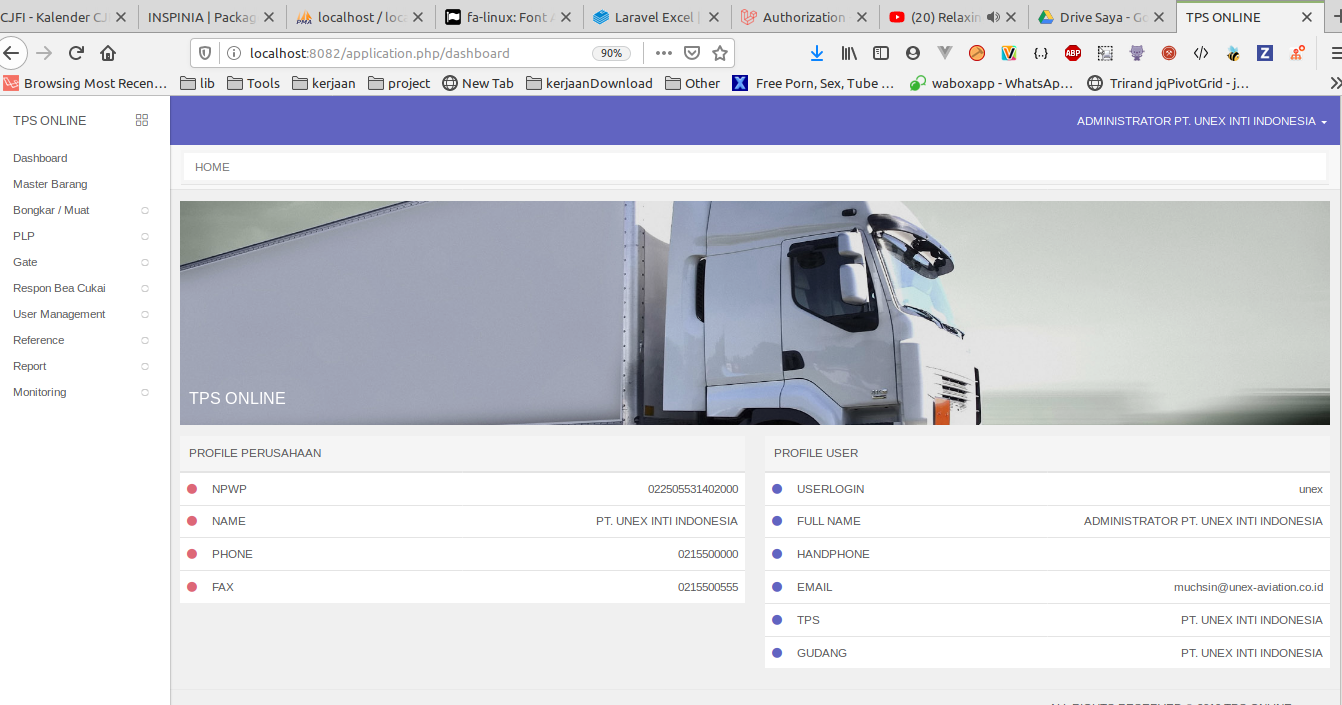Open Master Barang in the sidebar
This screenshot has width=1342, height=705.
(50, 184)
